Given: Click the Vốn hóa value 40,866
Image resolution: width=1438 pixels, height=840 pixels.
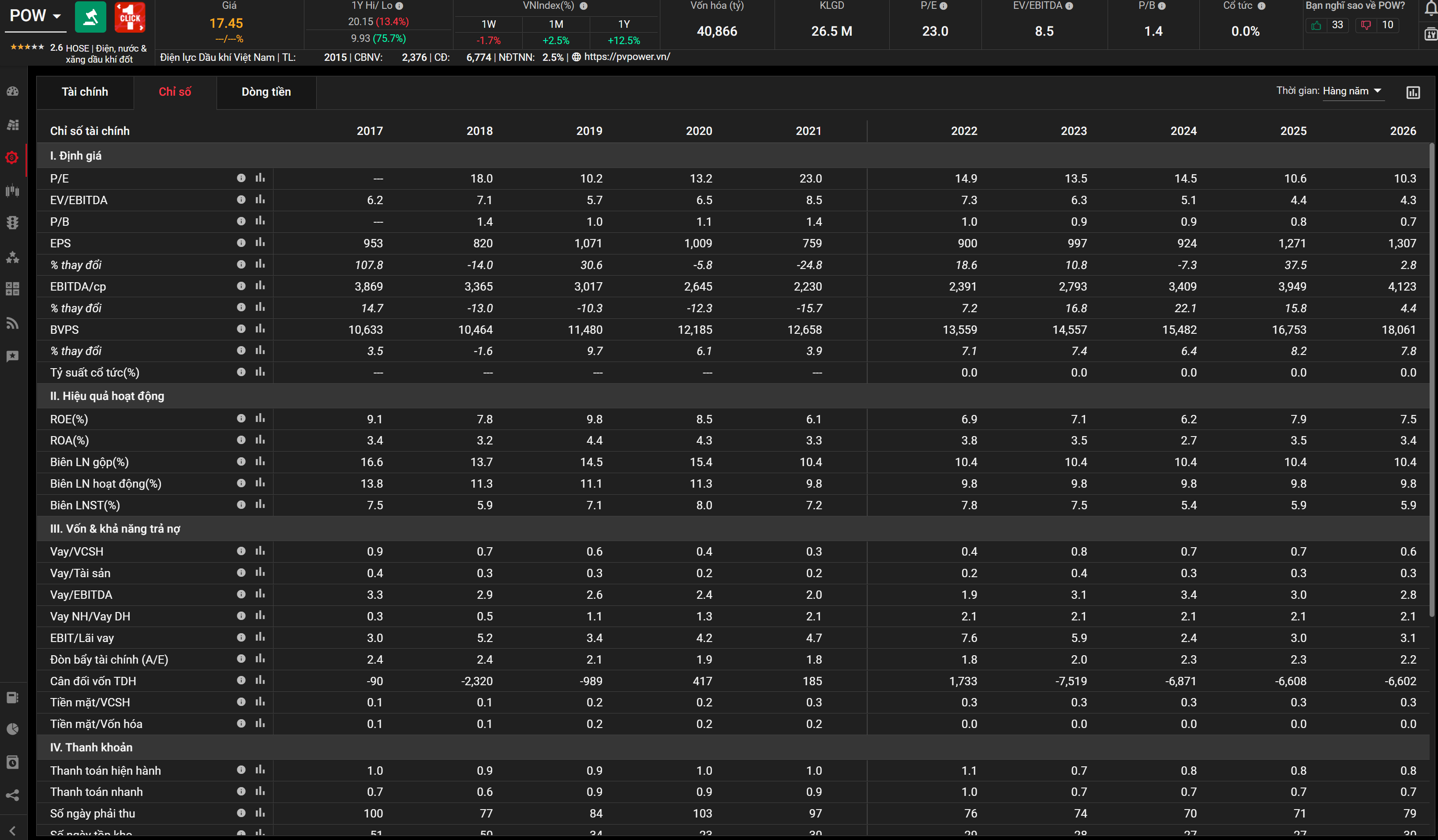Looking at the screenshot, I should (x=717, y=31).
